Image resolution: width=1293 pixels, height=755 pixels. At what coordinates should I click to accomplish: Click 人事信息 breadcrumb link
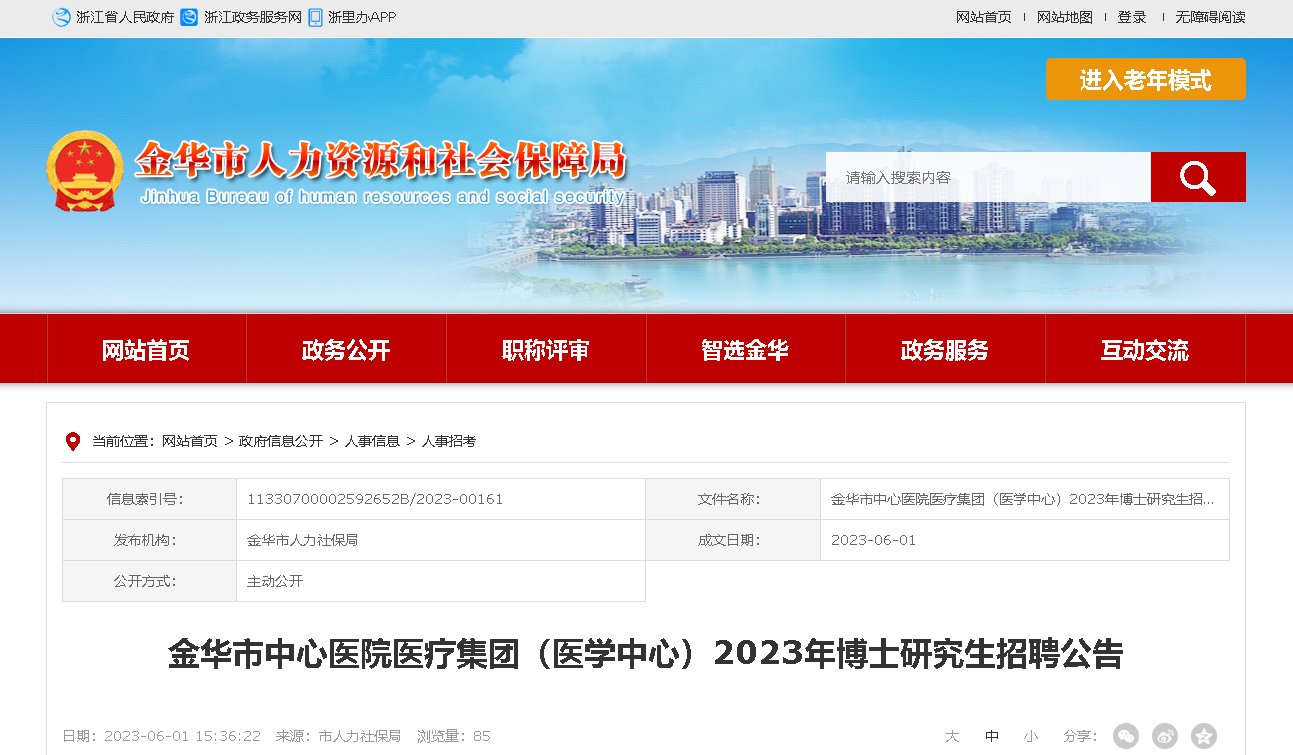[372, 441]
